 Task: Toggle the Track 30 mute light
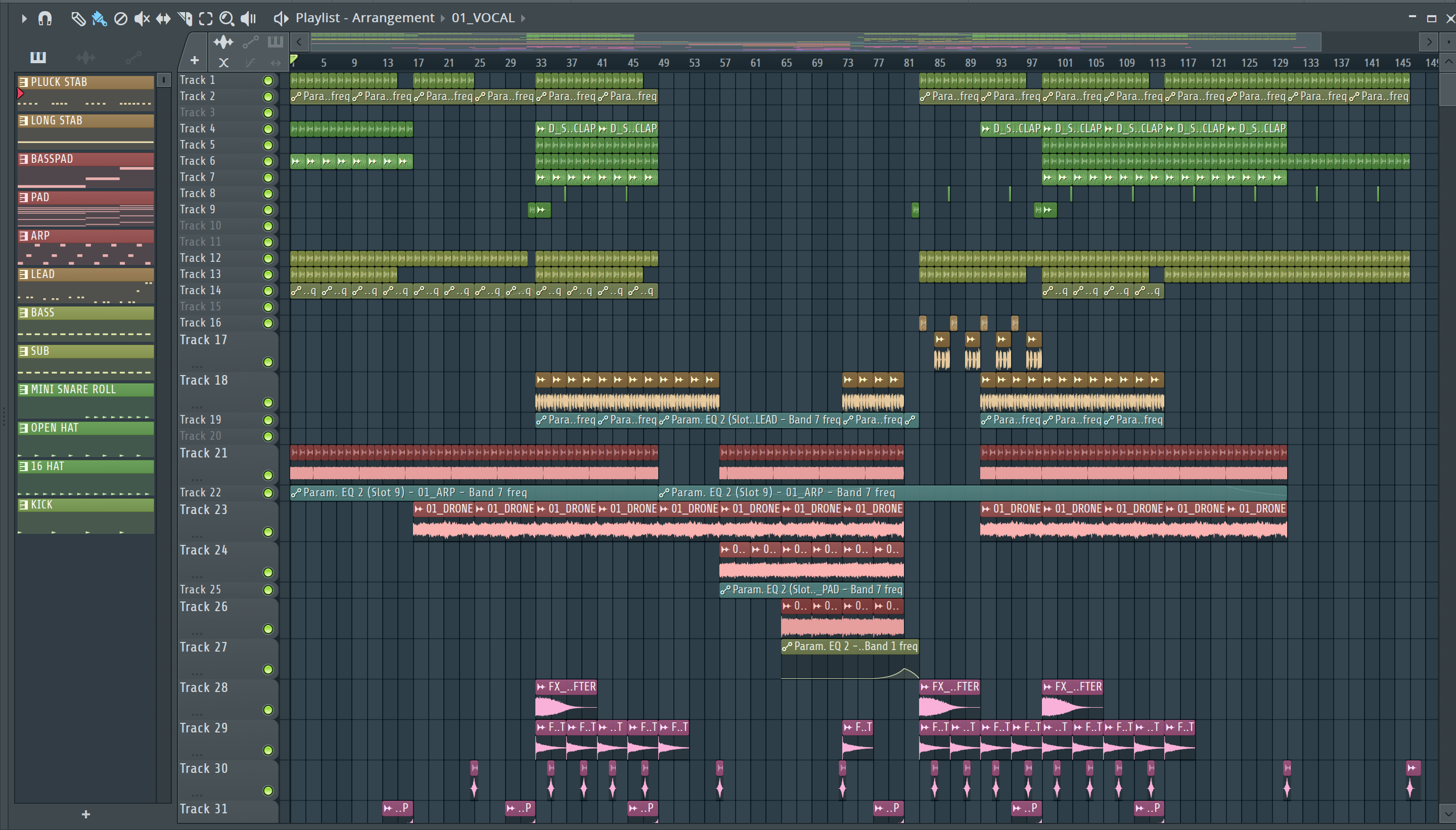click(268, 791)
